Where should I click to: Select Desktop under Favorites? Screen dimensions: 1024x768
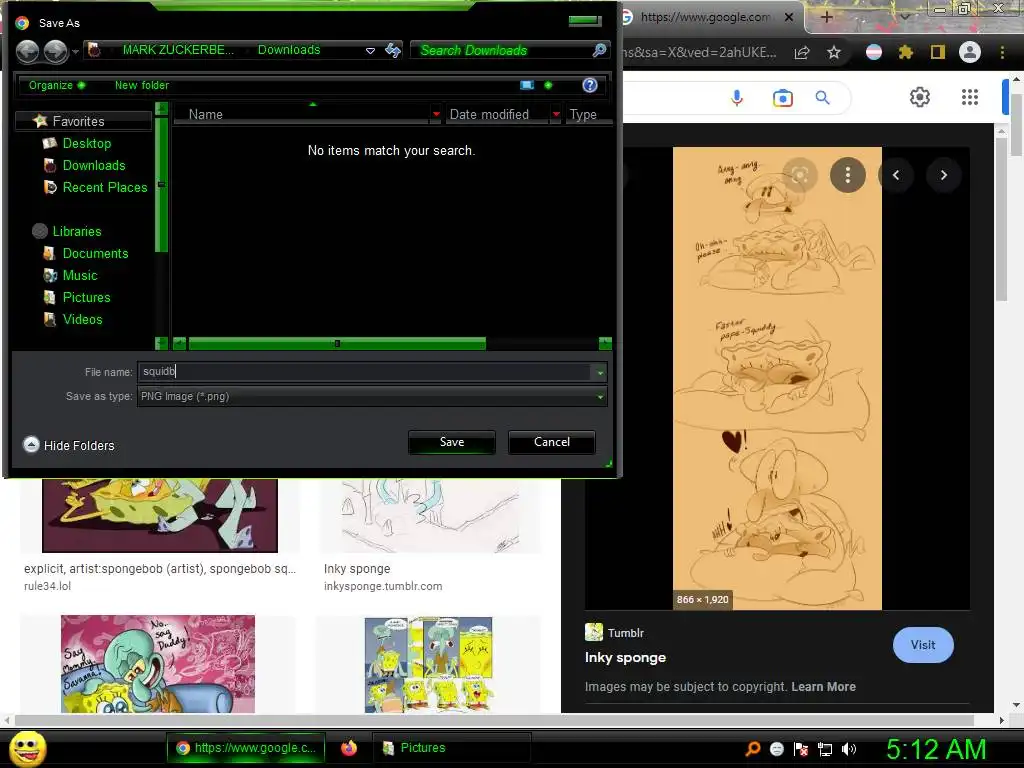click(76, 143)
